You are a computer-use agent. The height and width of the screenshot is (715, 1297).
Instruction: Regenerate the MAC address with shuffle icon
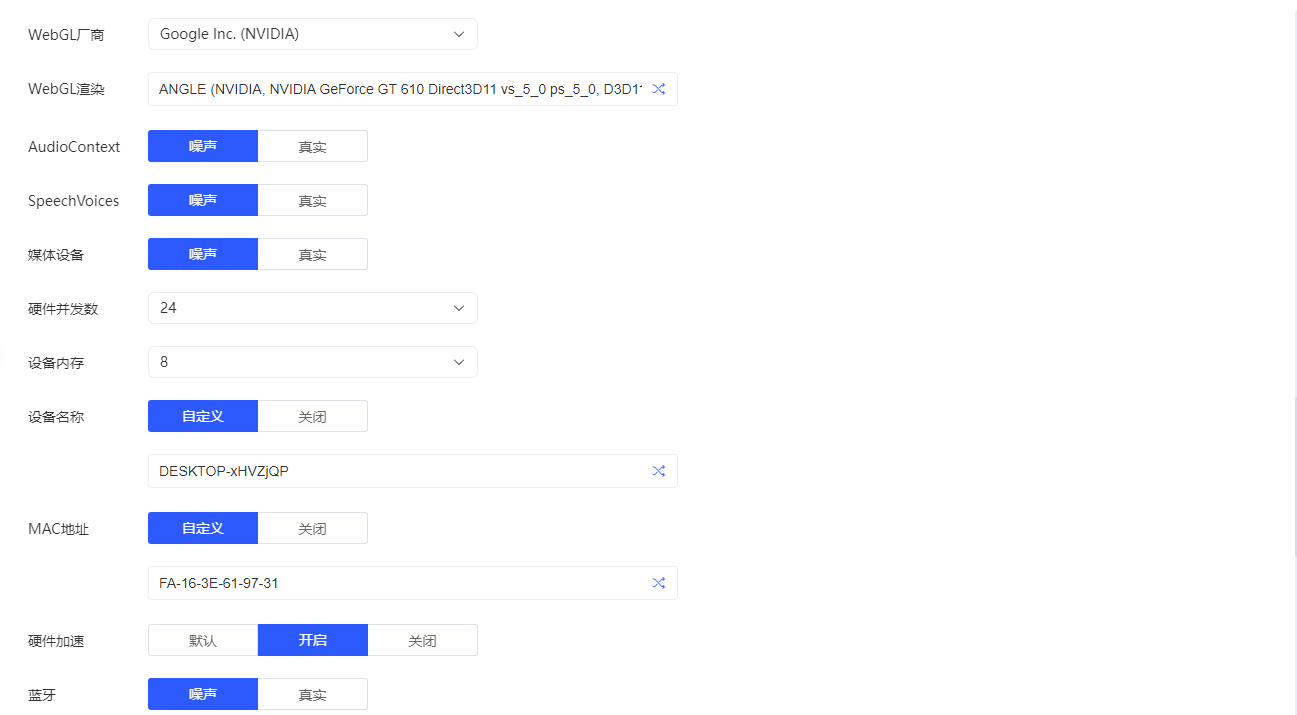pos(658,583)
